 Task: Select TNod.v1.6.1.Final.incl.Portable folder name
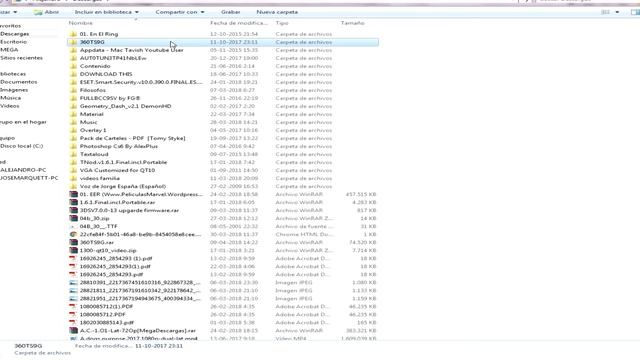point(123,162)
